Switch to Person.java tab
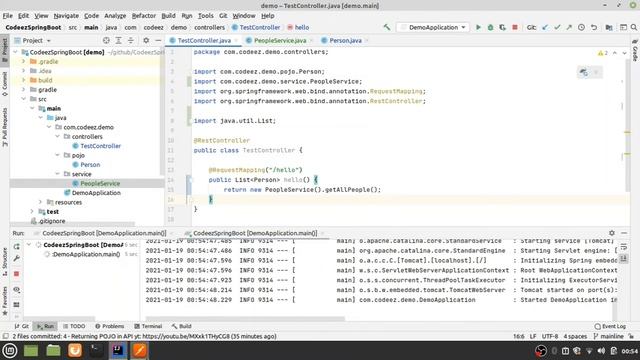 (x=345, y=40)
